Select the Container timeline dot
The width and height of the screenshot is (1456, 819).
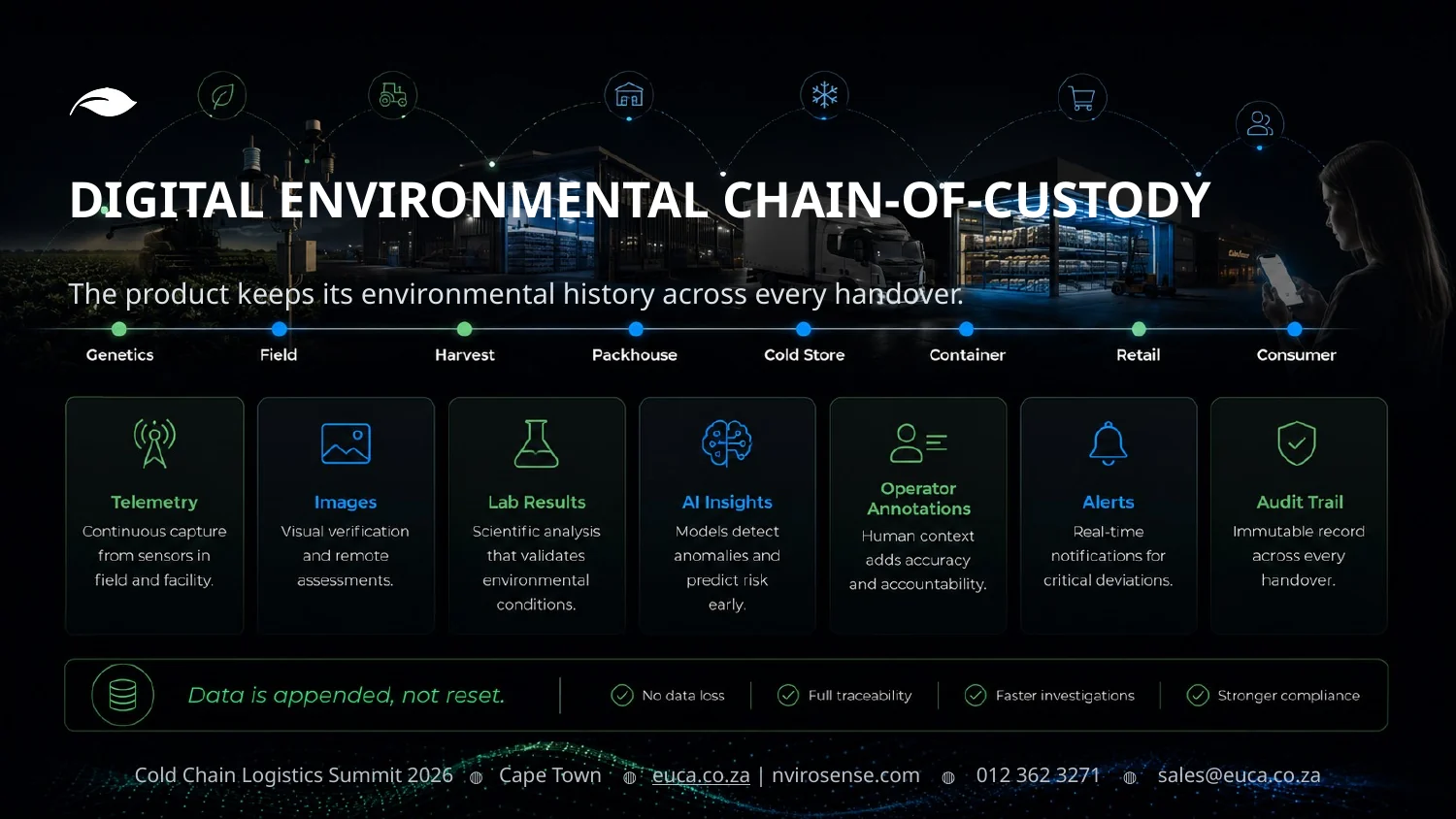coord(967,329)
